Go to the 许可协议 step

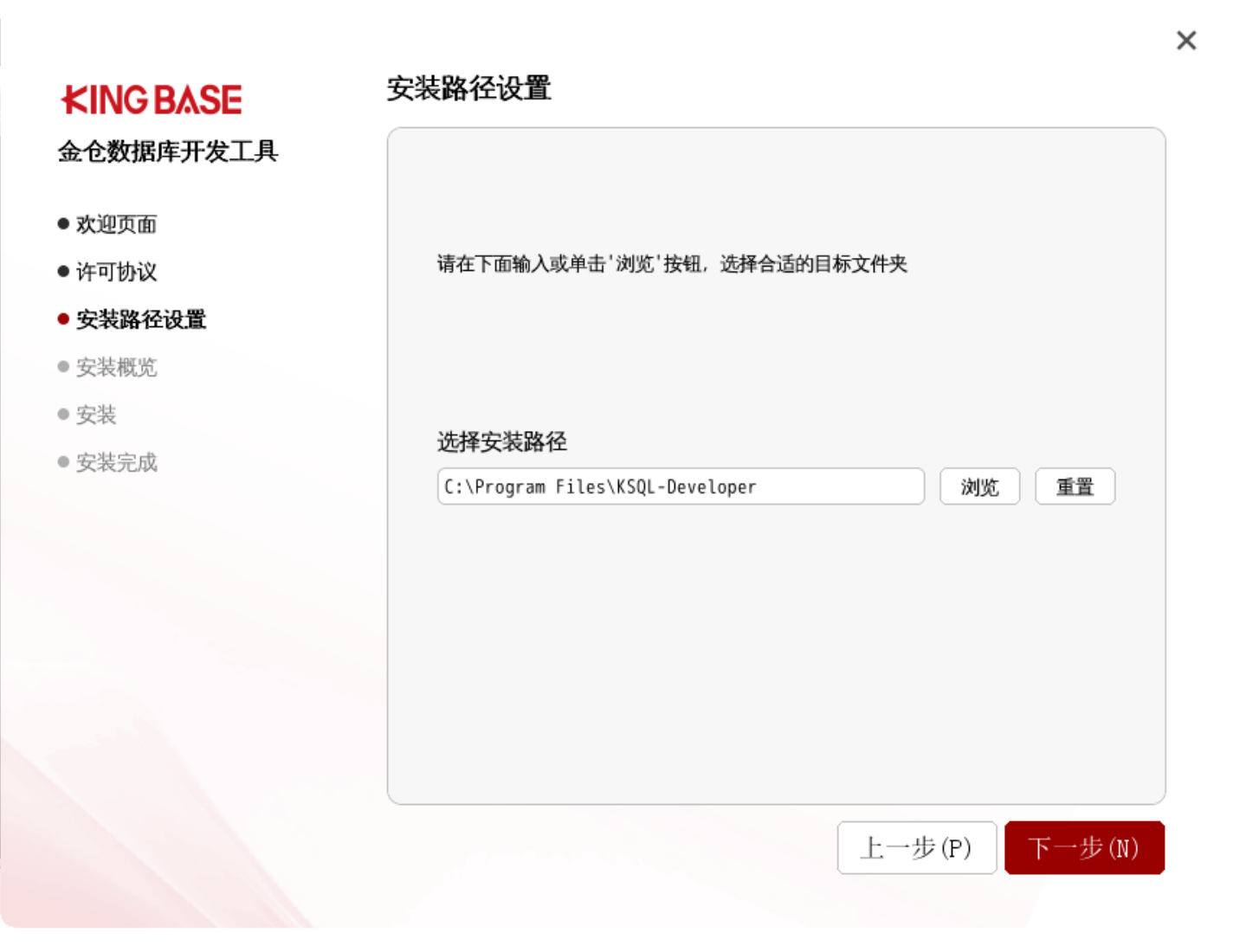(116, 272)
